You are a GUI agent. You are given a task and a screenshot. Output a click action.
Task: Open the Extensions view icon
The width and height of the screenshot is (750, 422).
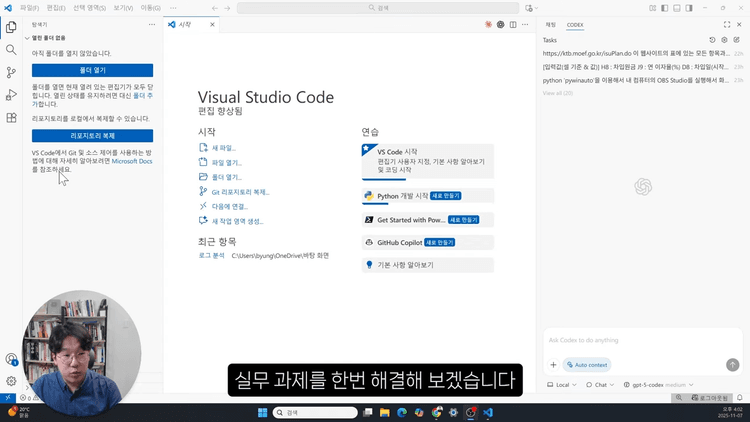click(x=11, y=118)
